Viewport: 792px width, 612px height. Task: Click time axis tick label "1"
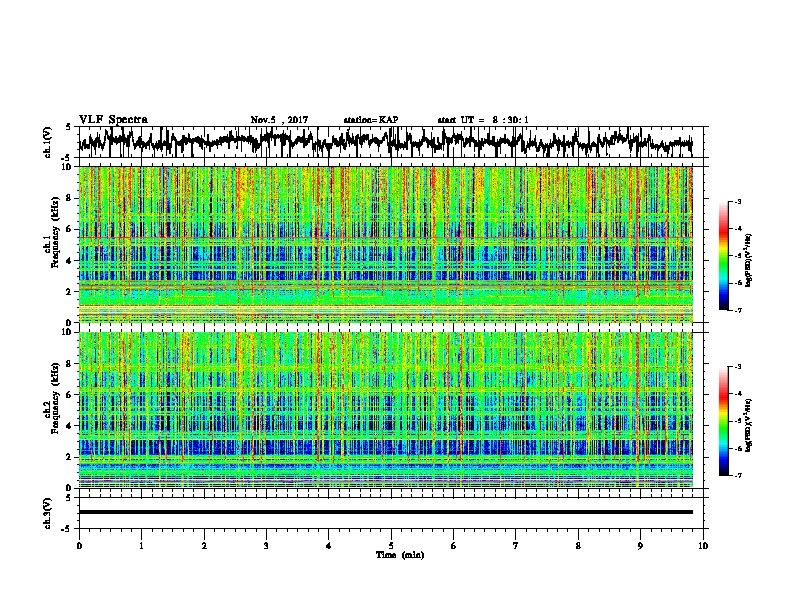click(141, 546)
